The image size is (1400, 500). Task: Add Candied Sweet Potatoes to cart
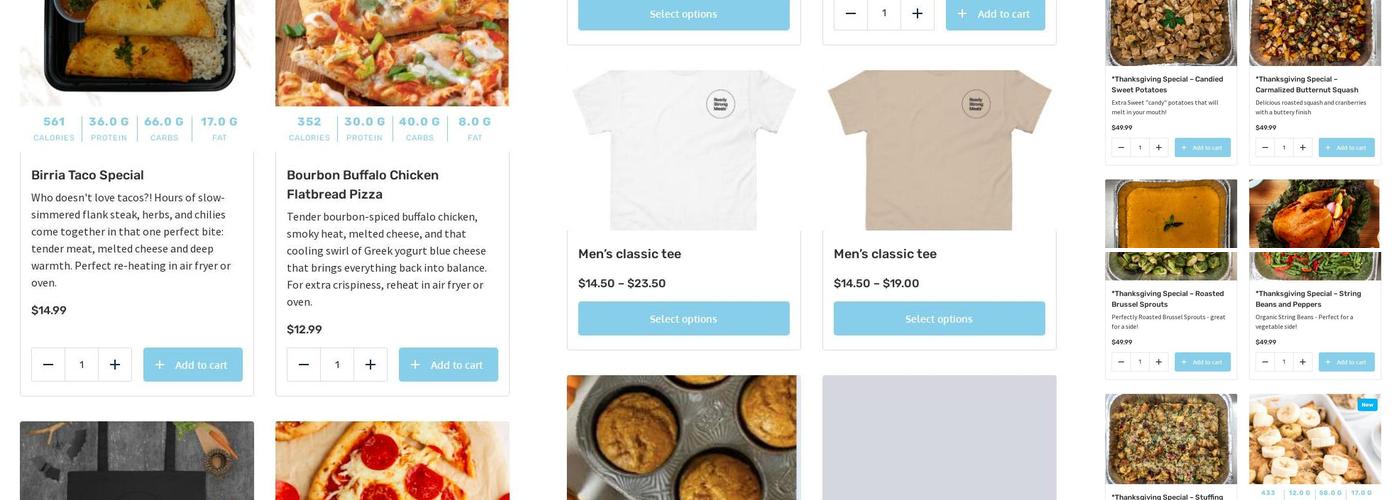point(1202,148)
